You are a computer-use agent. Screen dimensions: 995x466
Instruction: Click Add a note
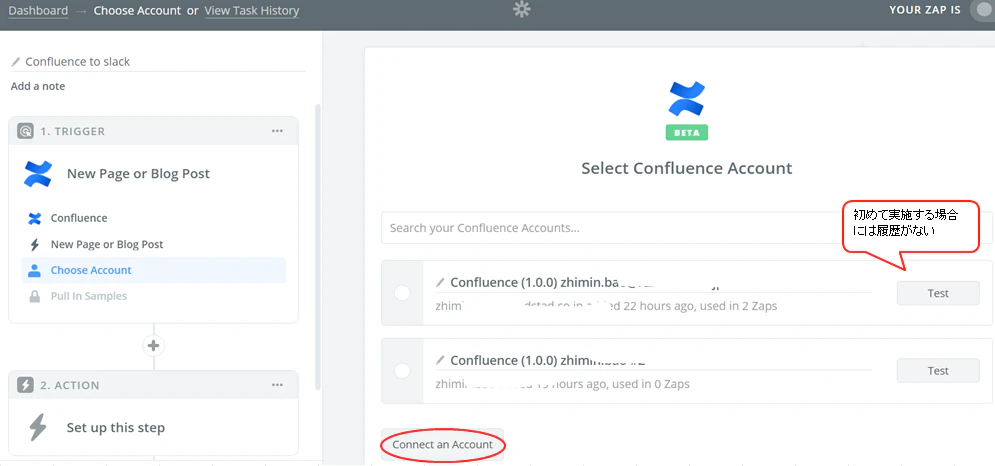38,86
